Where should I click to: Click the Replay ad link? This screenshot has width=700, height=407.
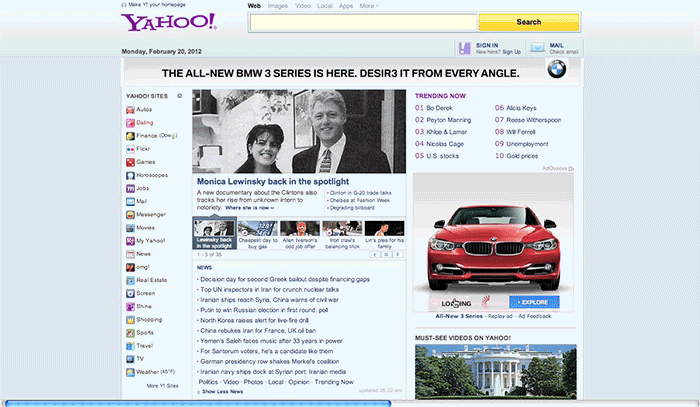coord(500,316)
